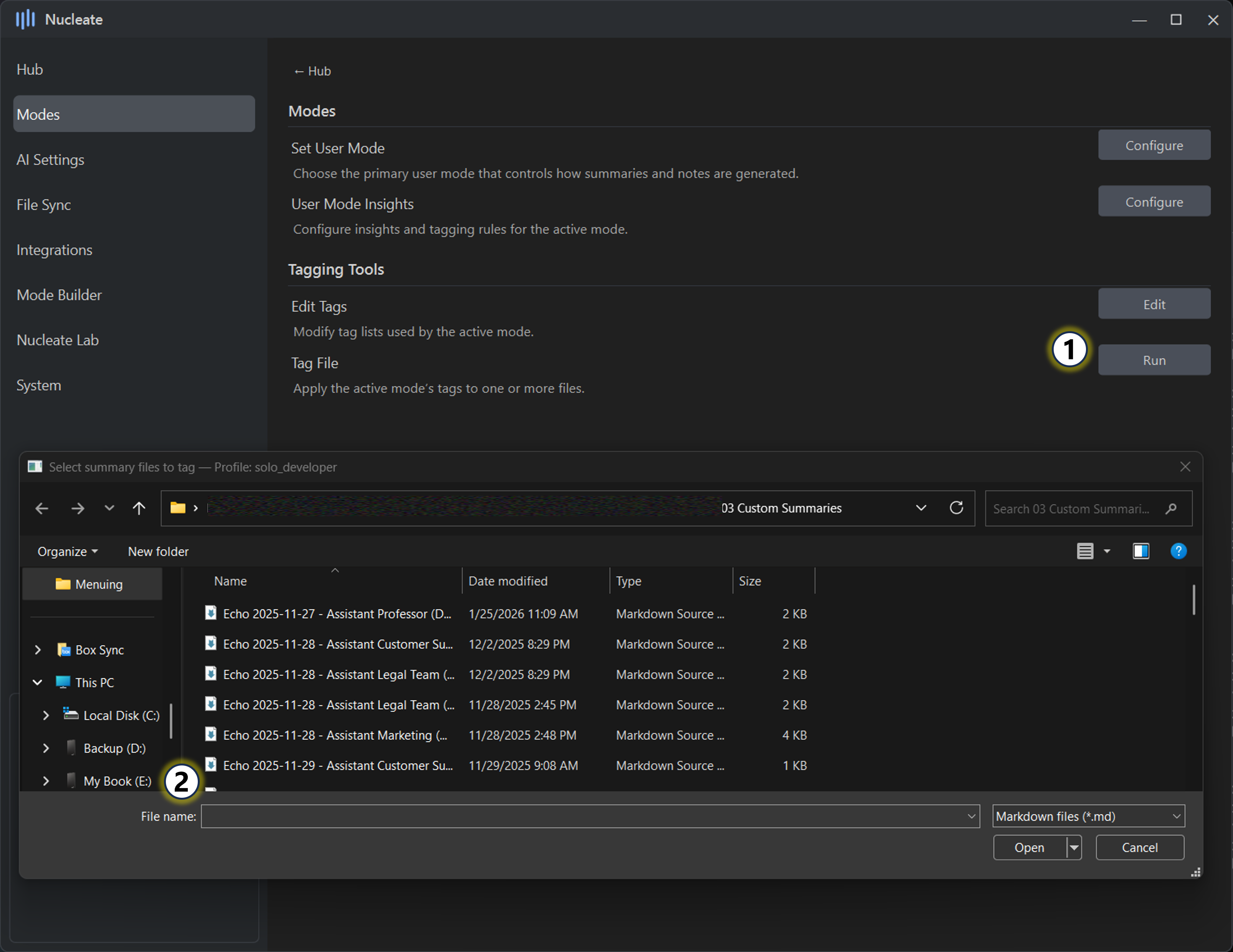Expand the Box Sync tree node
The image size is (1233, 952).
(38, 650)
